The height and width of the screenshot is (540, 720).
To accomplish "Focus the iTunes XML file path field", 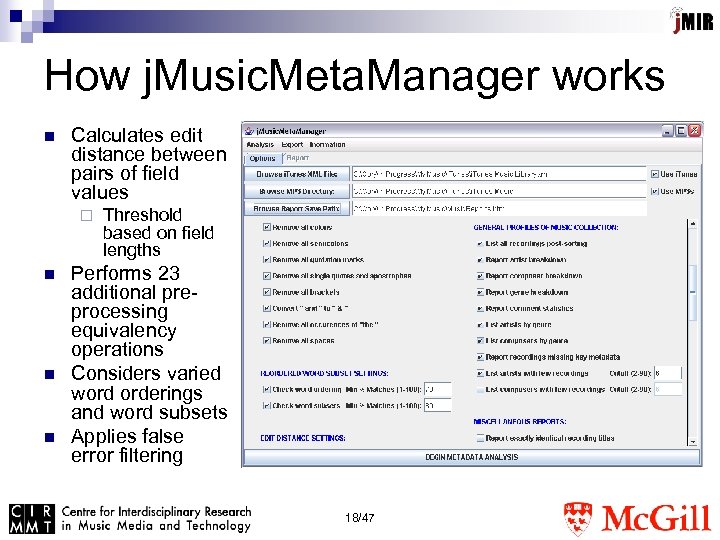I will coord(499,174).
